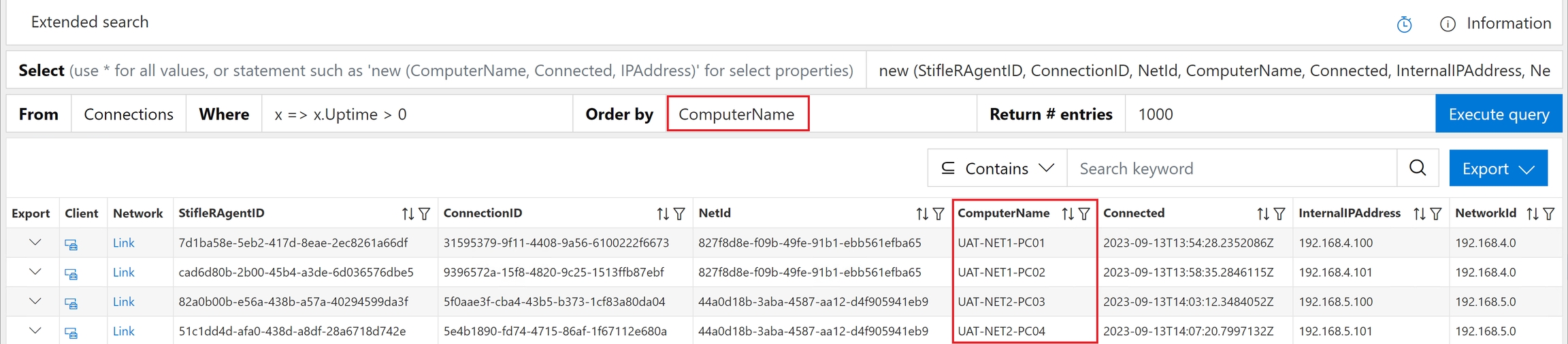The width and height of the screenshot is (1568, 344).
Task: Open the Contains match type dropdown
Action: point(997,169)
